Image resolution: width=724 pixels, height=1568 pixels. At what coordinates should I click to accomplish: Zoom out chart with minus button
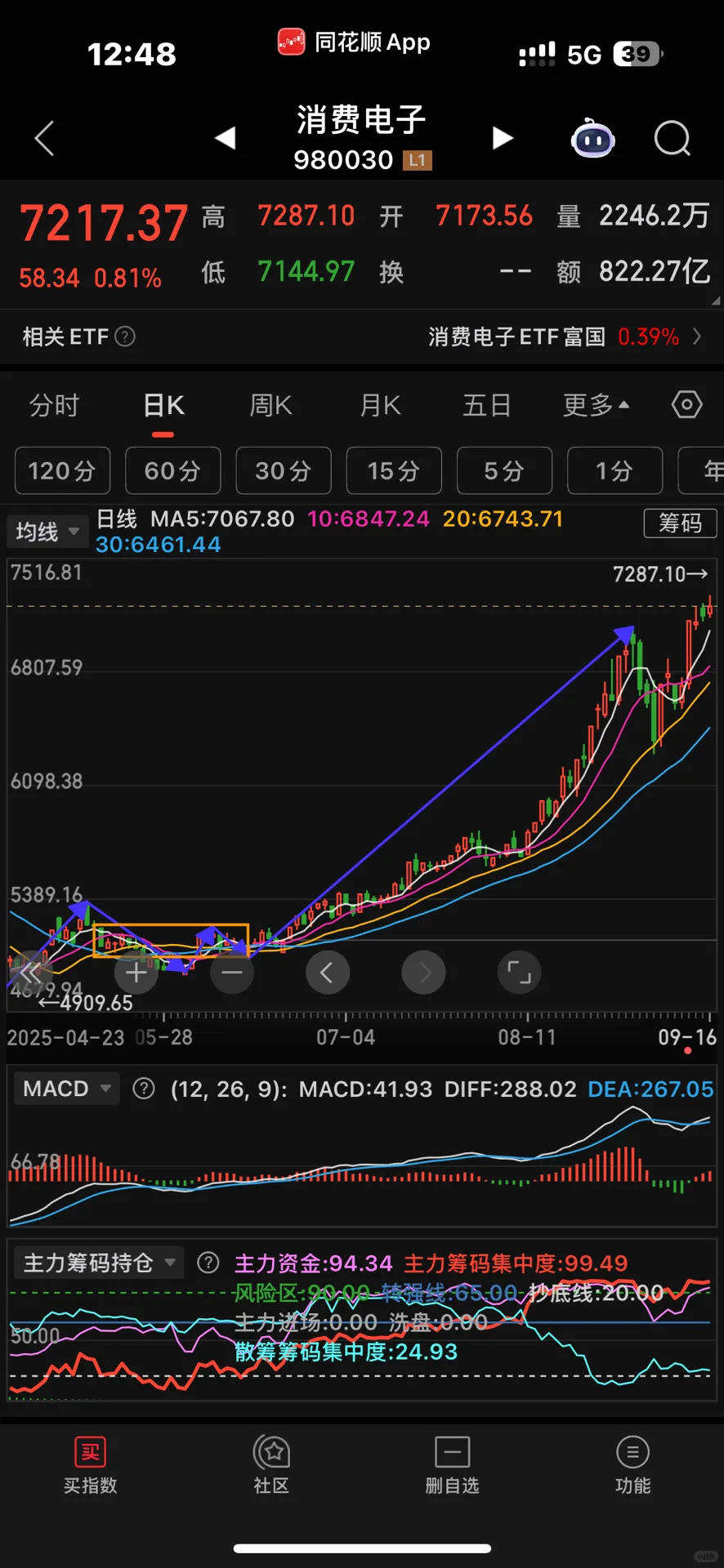tap(232, 973)
